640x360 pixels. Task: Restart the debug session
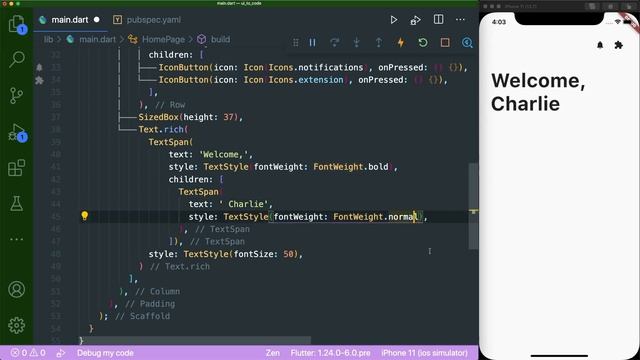[423, 42]
